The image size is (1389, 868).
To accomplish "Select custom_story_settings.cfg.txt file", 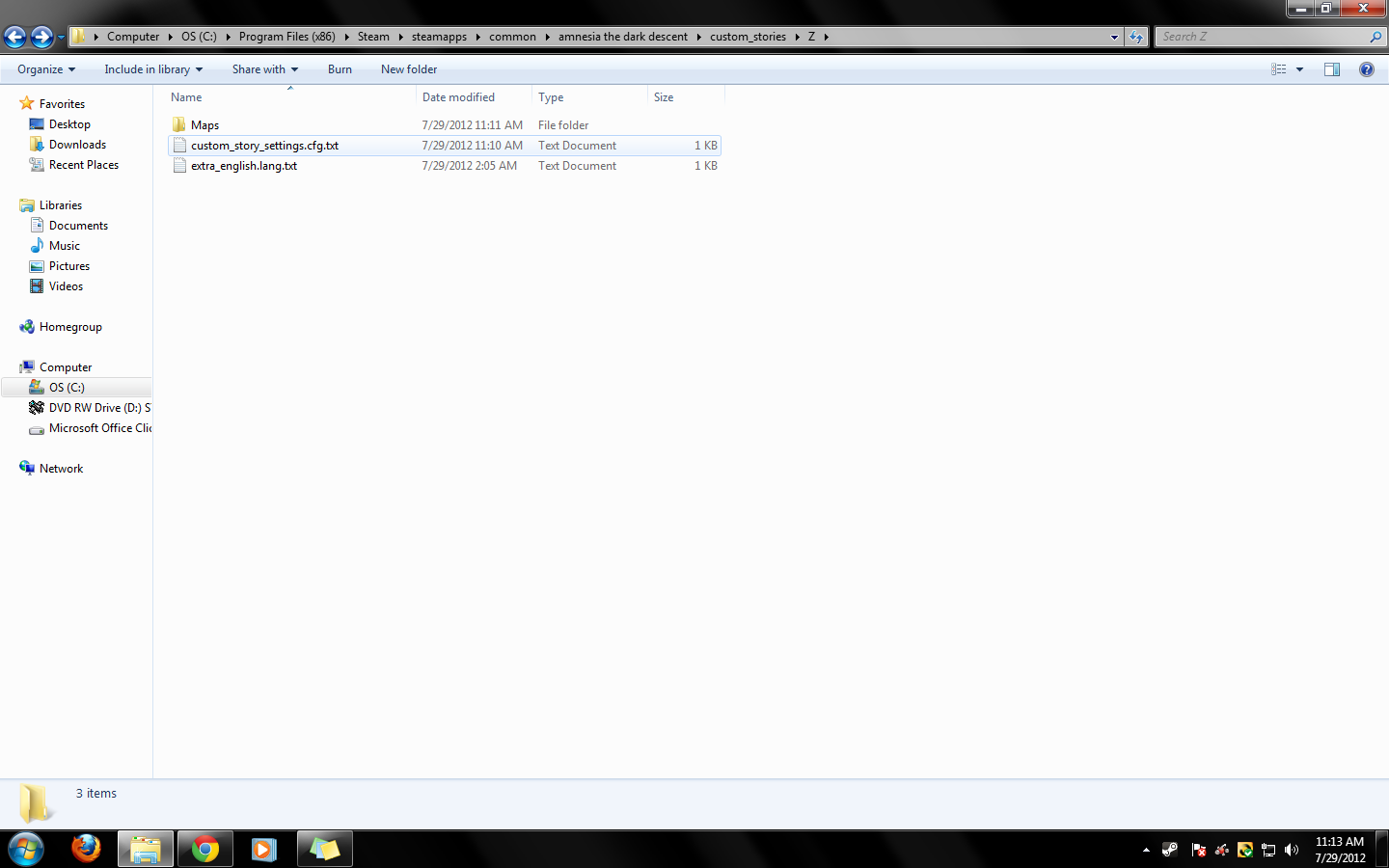I will click(x=264, y=146).
